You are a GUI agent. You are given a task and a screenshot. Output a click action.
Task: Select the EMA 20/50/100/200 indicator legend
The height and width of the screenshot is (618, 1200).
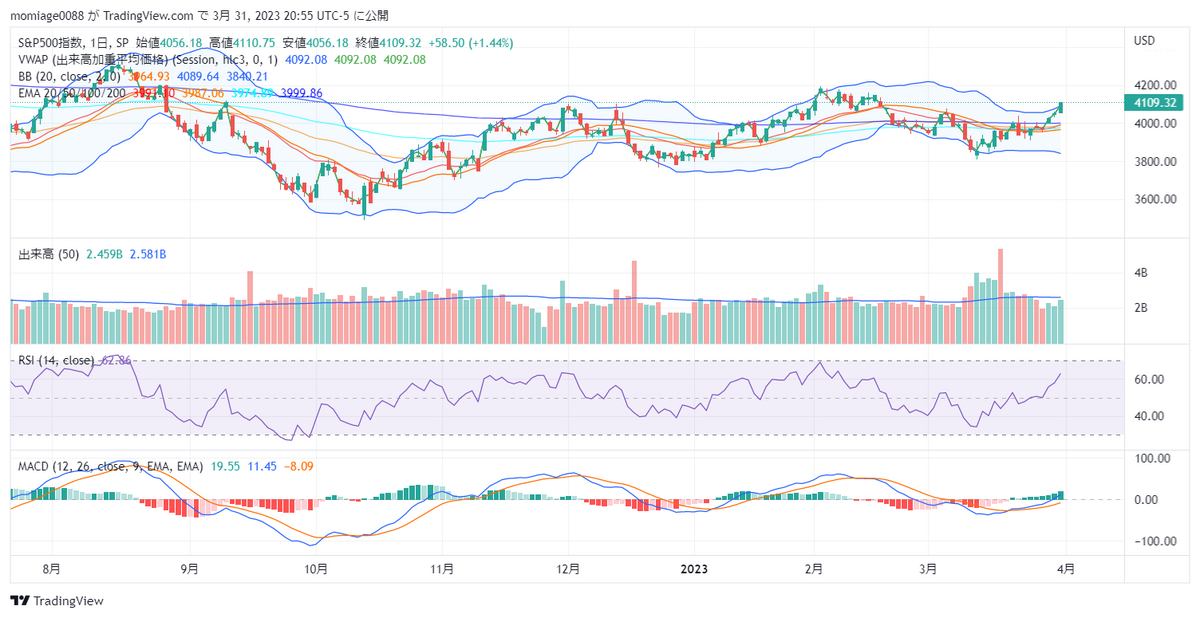coord(72,93)
